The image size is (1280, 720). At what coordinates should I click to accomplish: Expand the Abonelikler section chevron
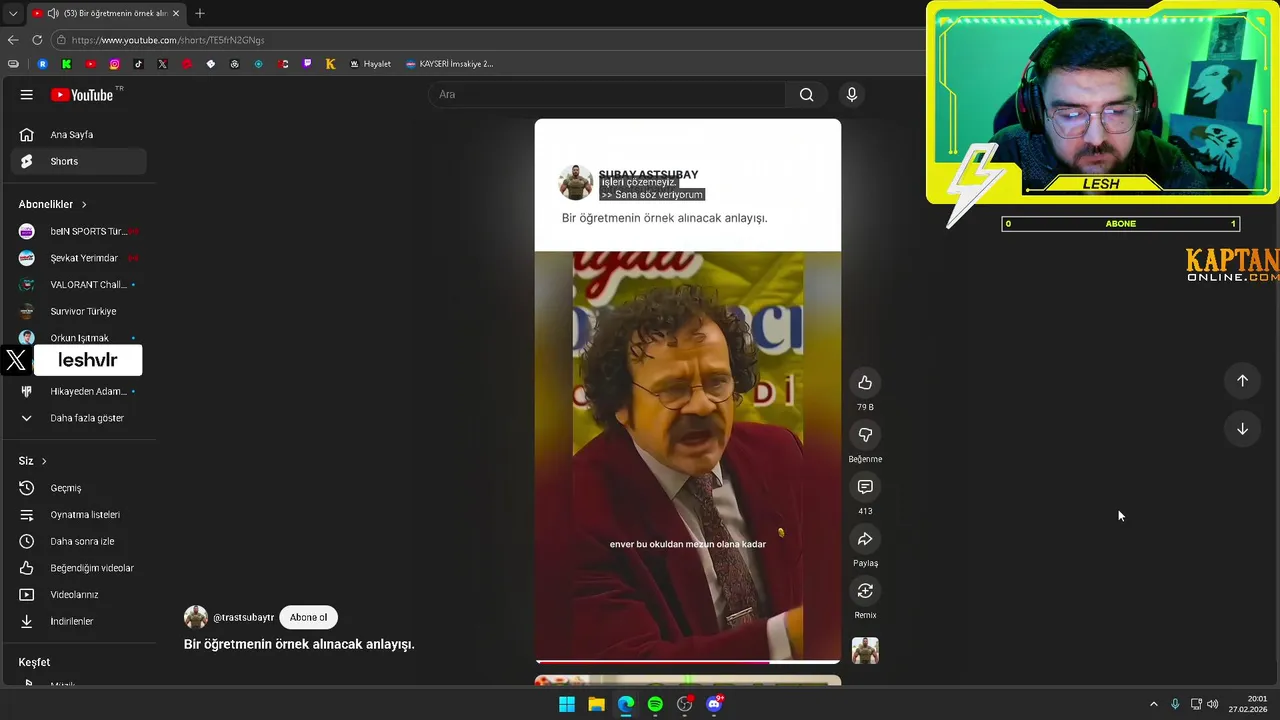84,204
